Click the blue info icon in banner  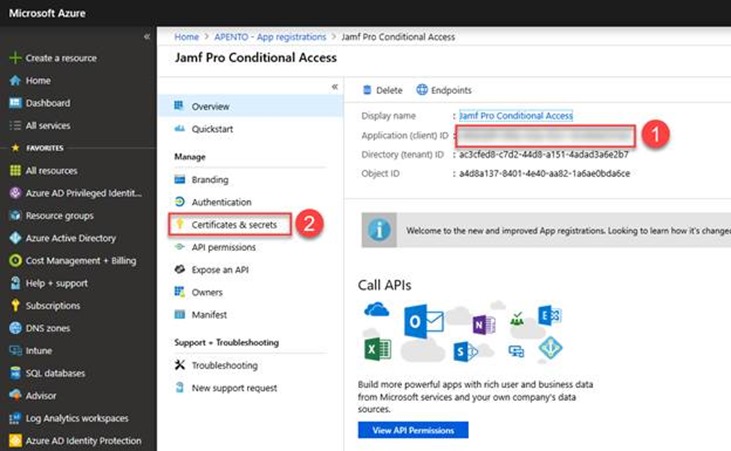[379, 230]
